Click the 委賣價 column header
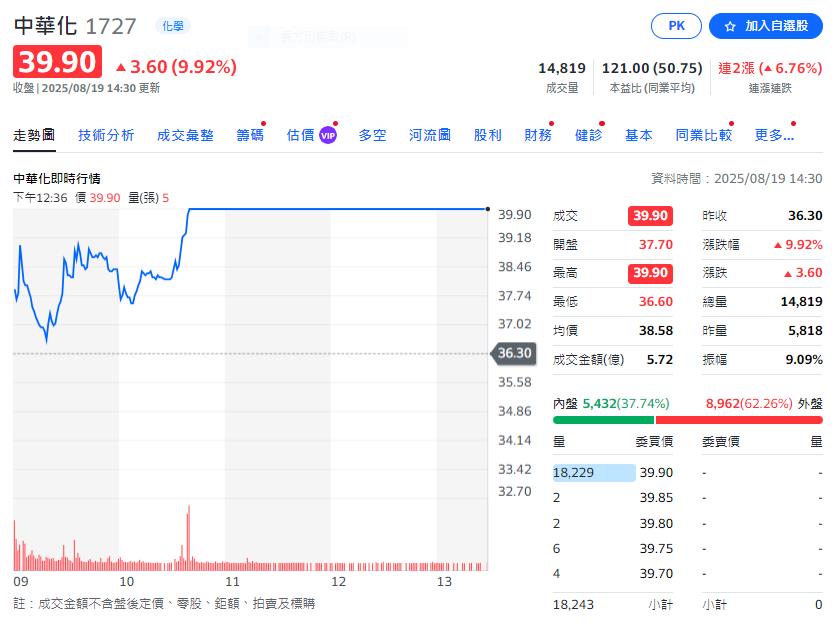This screenshot has width=840, height=629. pos(721,441)
